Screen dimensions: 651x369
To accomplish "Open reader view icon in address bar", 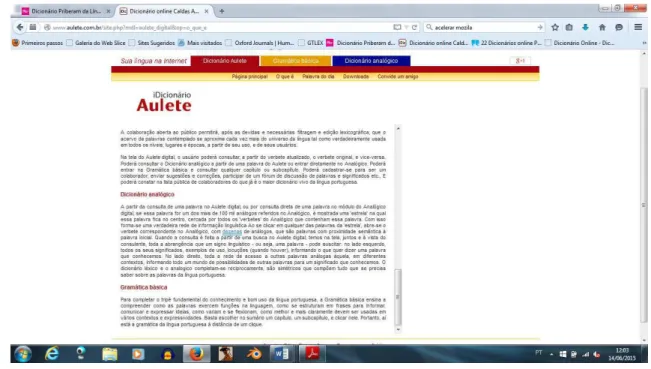I will point(397,27).
